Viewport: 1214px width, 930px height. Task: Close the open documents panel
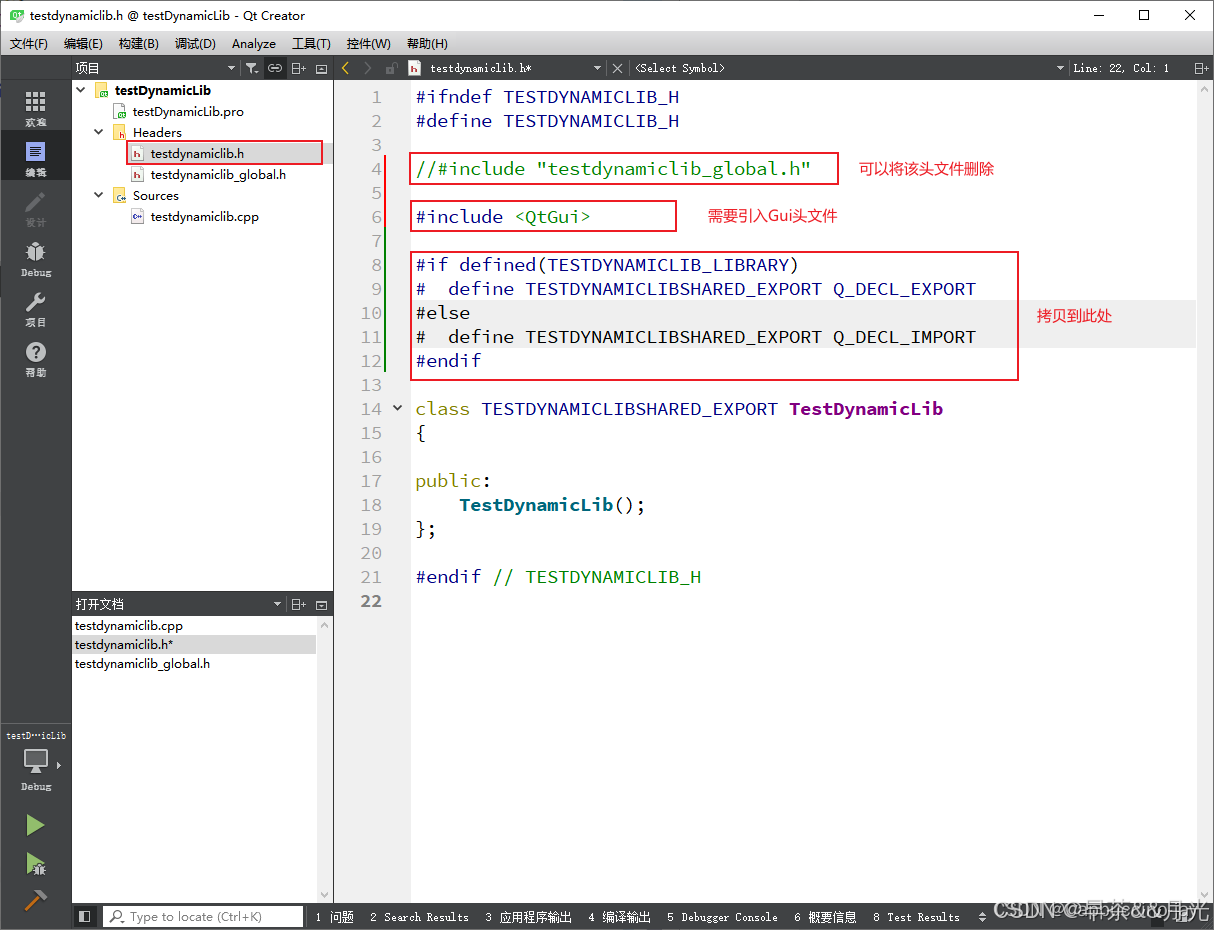click(321, 604)
